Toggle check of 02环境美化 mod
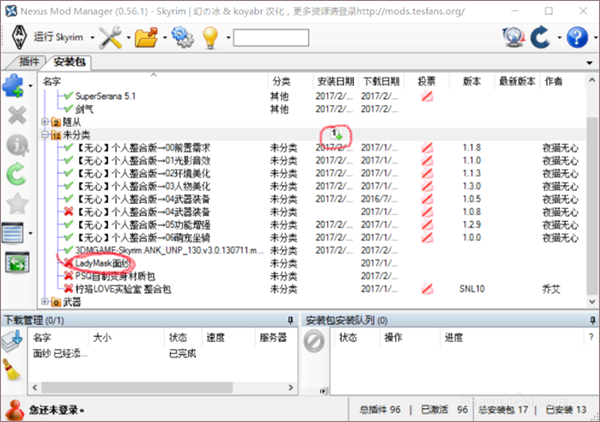This screenshot has height=422, width=600. [x=69, y=173]
